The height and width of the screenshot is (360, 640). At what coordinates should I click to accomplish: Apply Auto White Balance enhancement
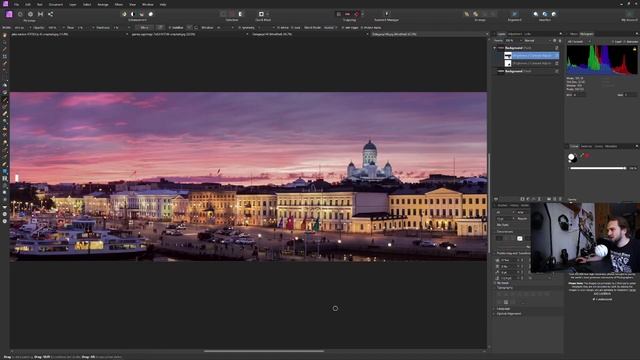pos(151,14)
